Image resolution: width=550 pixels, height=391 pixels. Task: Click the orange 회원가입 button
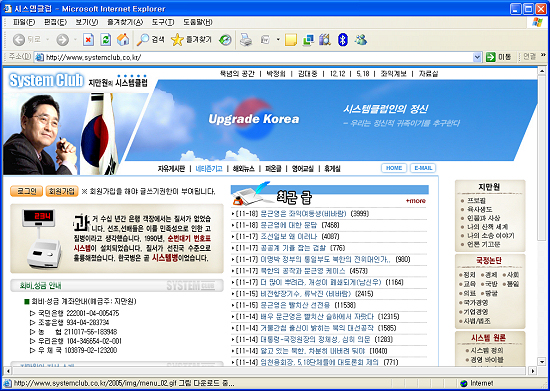(x=62, y=191)
